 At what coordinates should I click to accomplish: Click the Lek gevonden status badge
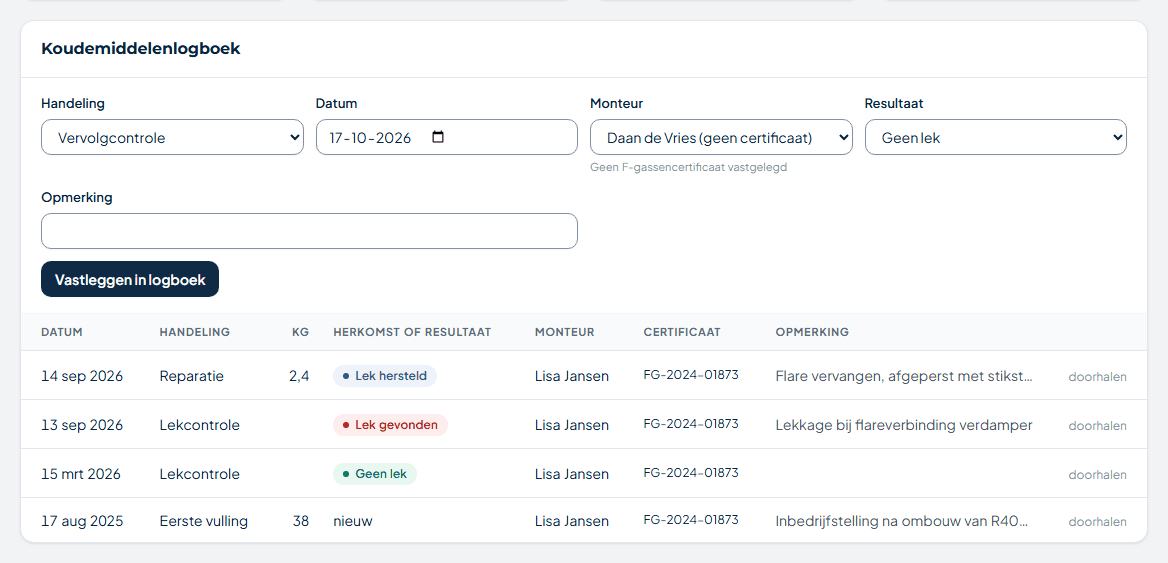[390, 425]
